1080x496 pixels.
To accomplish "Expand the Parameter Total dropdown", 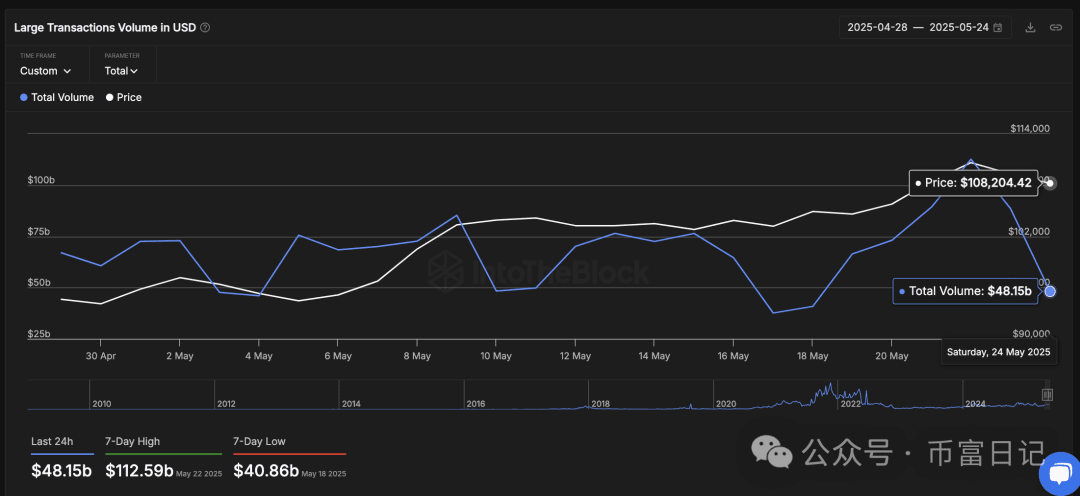I will 121,71.
